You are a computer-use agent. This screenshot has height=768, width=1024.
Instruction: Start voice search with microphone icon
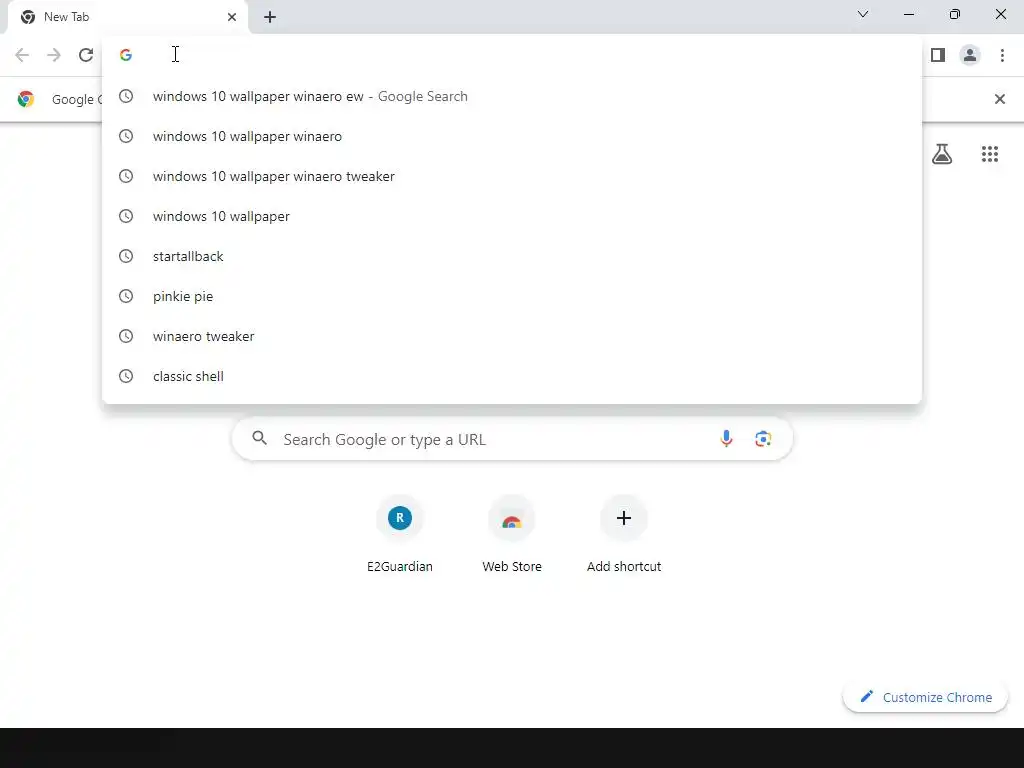[726, 439]
